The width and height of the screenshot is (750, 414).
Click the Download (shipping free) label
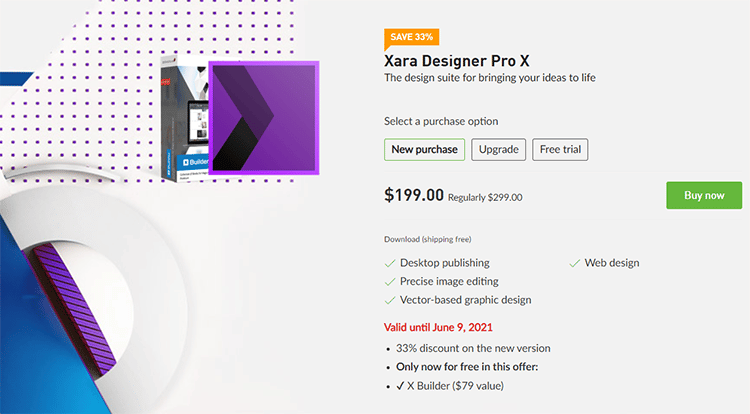[x=427, y=240]
